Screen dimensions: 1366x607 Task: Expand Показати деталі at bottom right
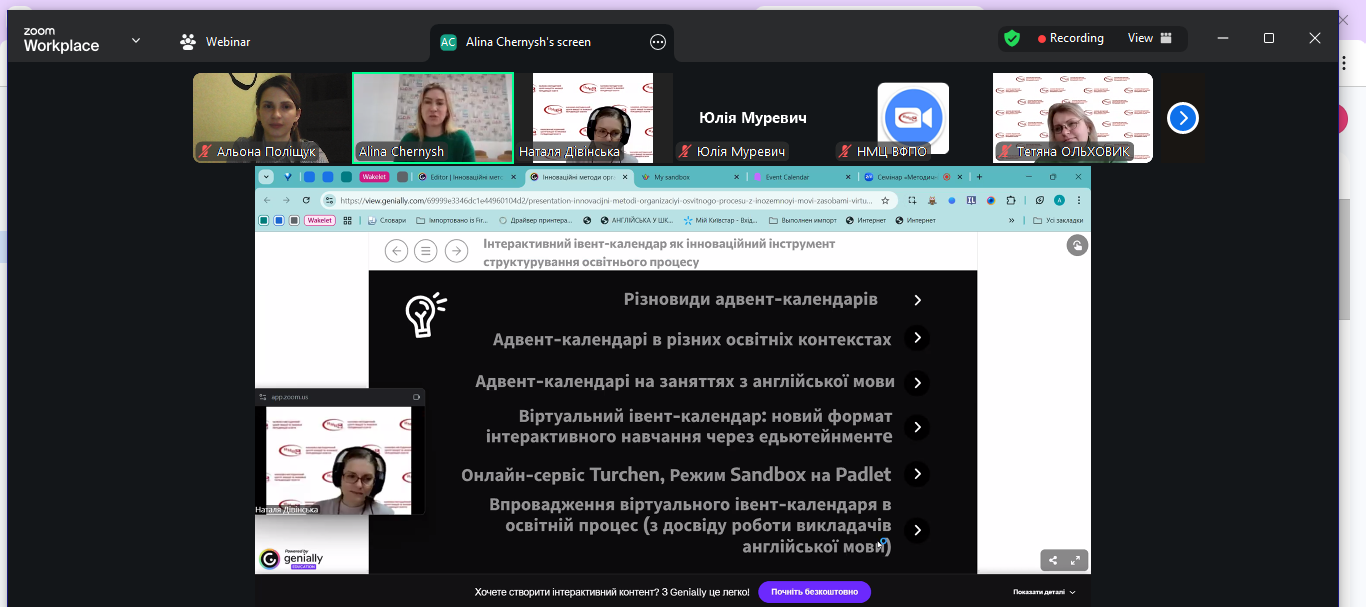tap(1044, 592)
